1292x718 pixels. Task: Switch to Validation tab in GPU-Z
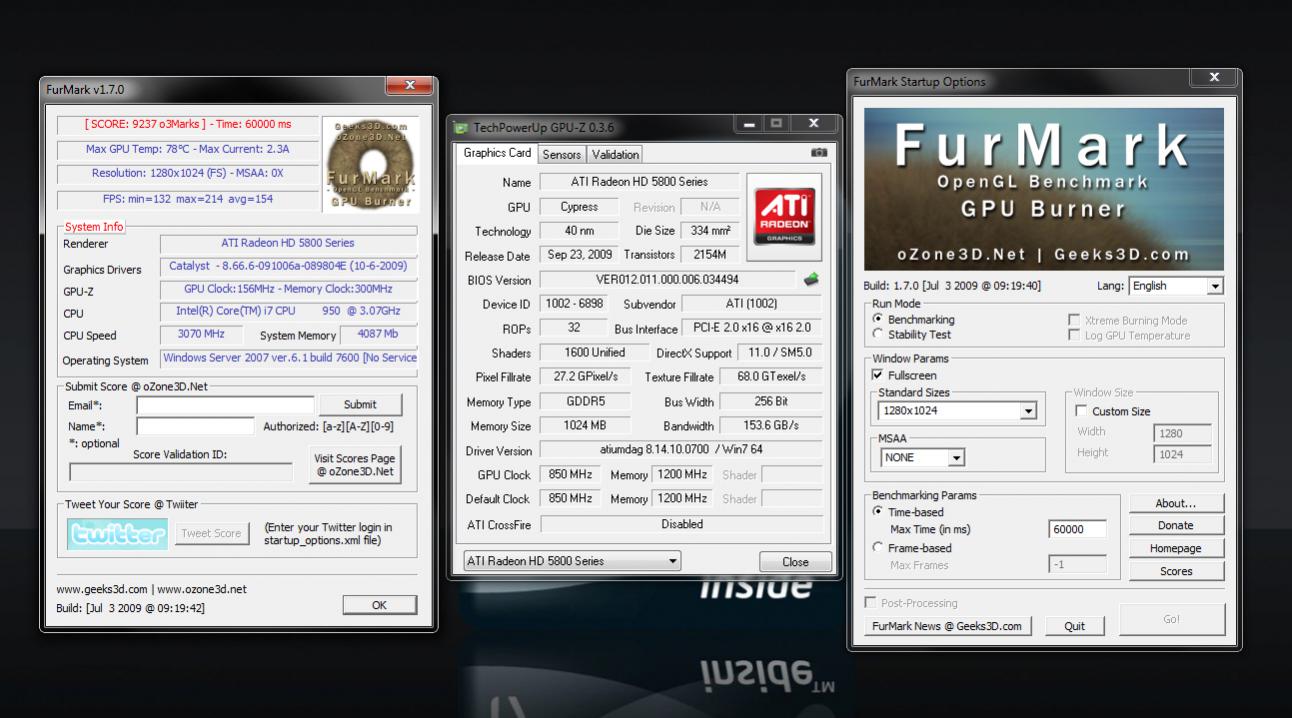click(615, 154)
